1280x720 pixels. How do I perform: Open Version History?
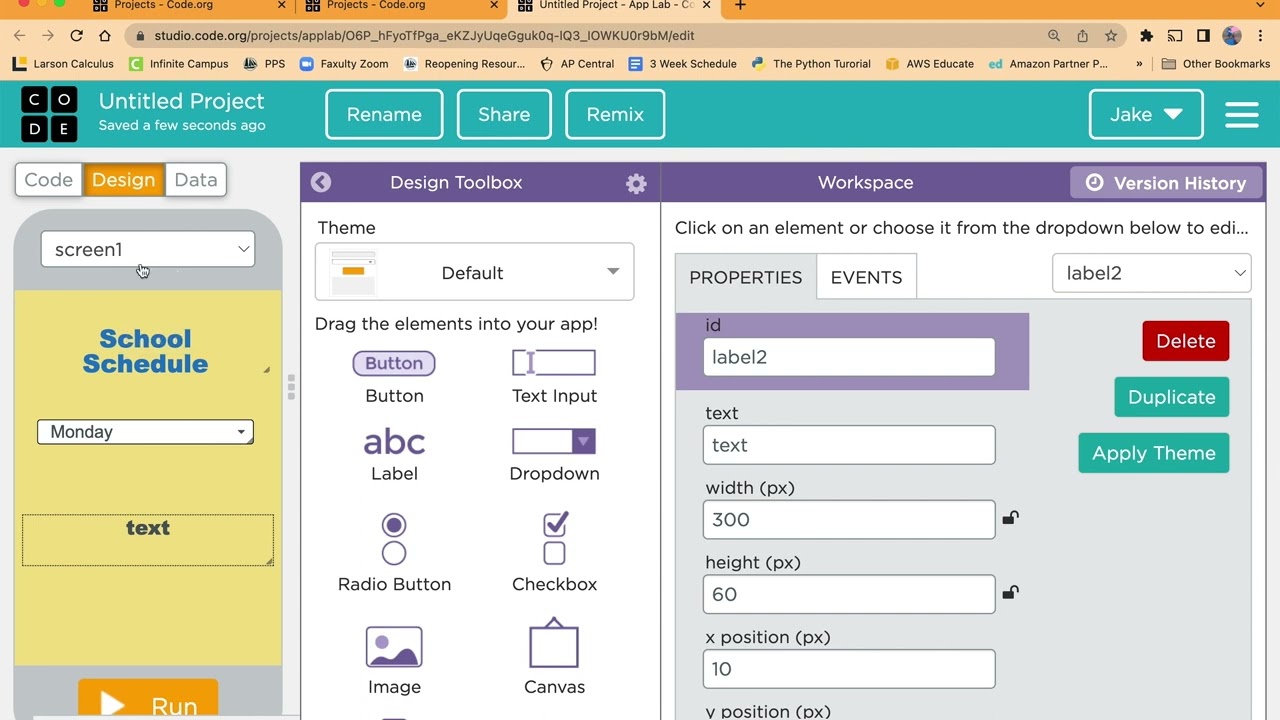click(x=1166, y=183)
